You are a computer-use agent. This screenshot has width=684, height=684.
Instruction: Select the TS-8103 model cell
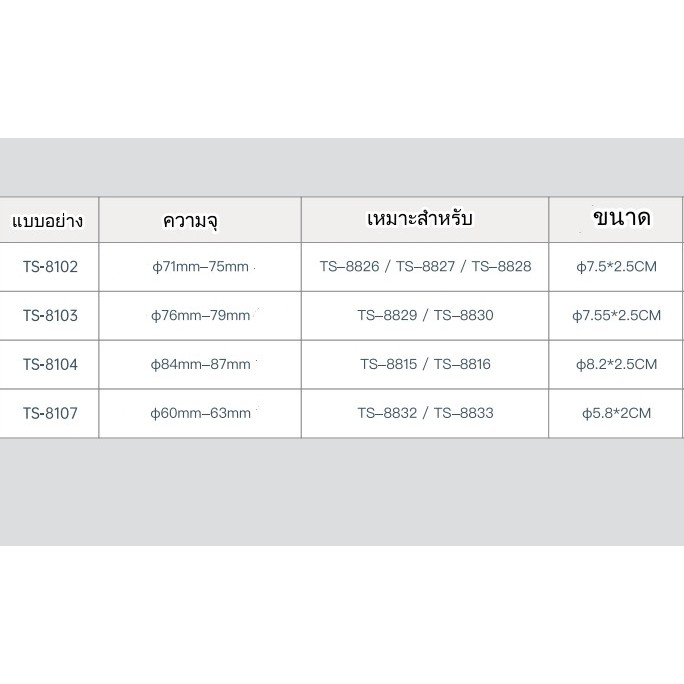coord(50,316)
